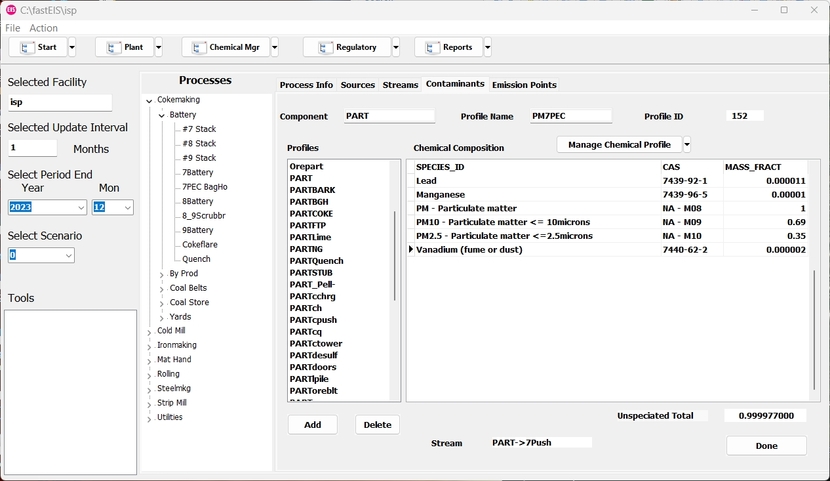Image resolution: width=830 pixels, height=481 pixels.
Task: Click the Add profile button
Action: click(x=312, y=425)
